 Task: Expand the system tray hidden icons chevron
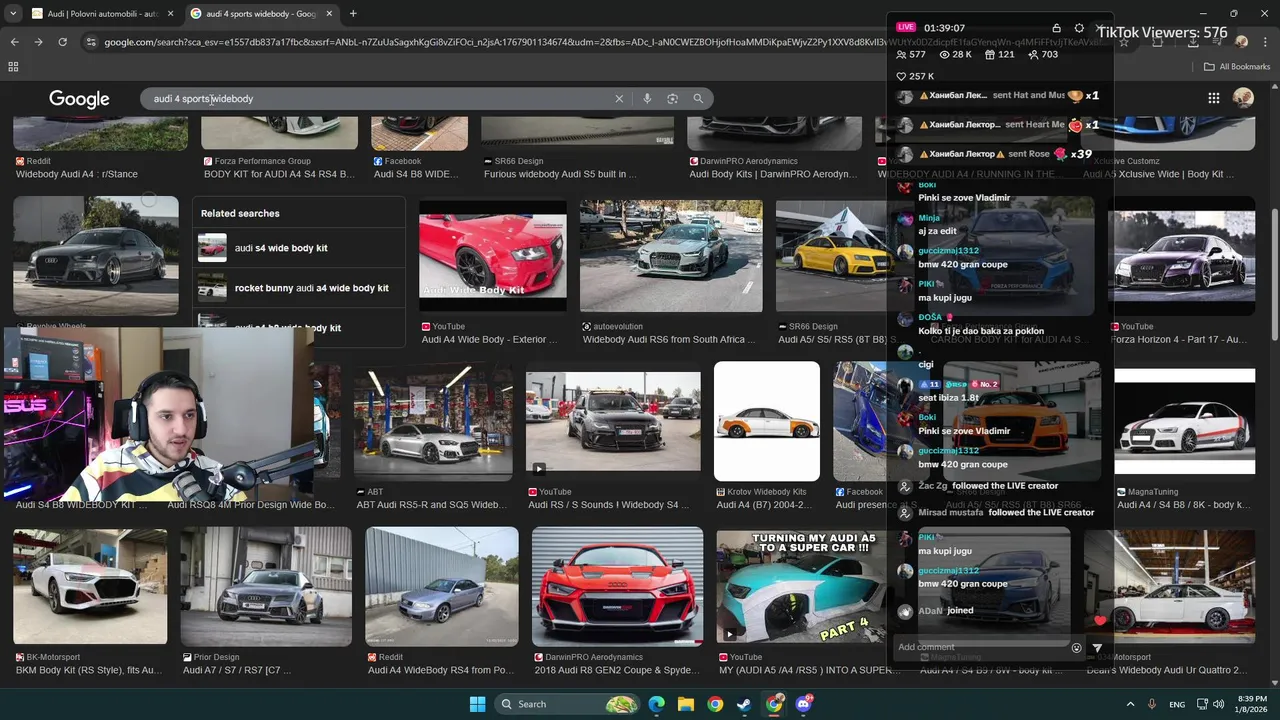(x=1130, y=704)
